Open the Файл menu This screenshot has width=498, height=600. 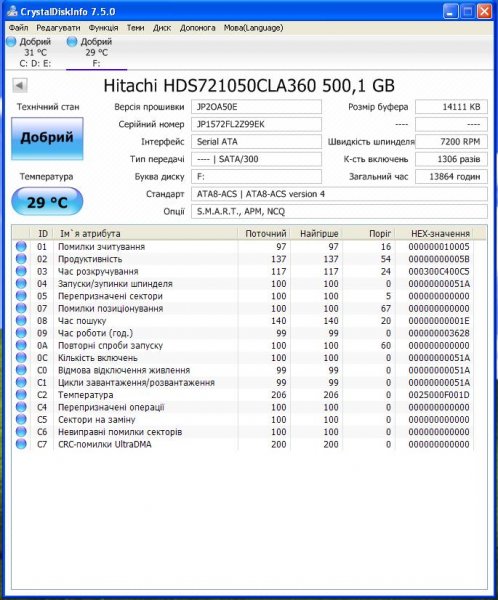click(x=18, y=28)
